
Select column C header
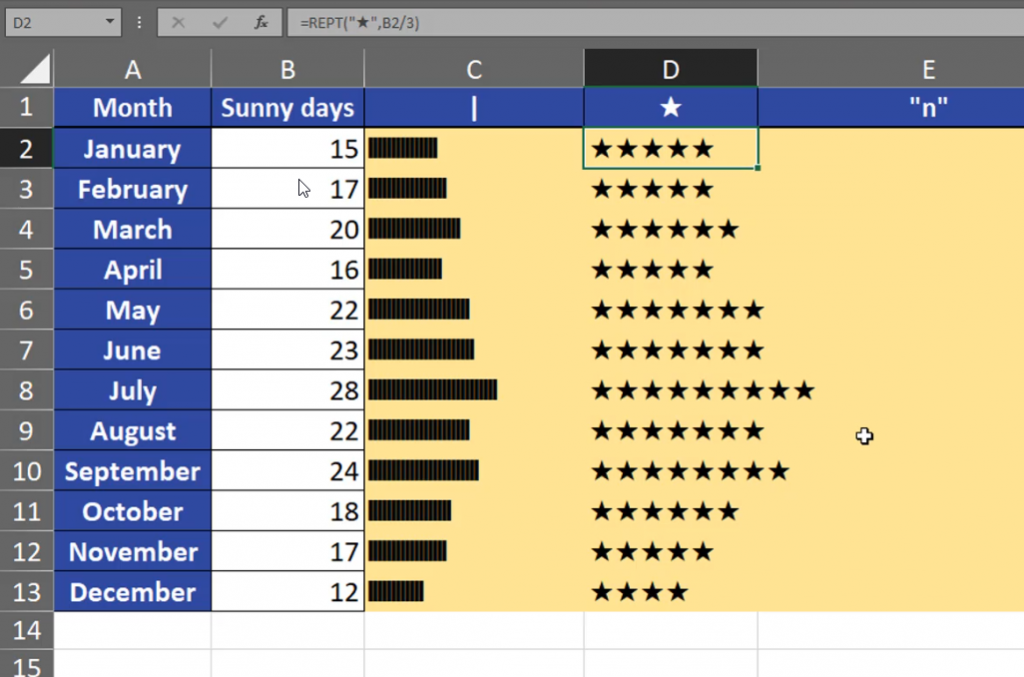pyautogui.click(x=474, y=69)
